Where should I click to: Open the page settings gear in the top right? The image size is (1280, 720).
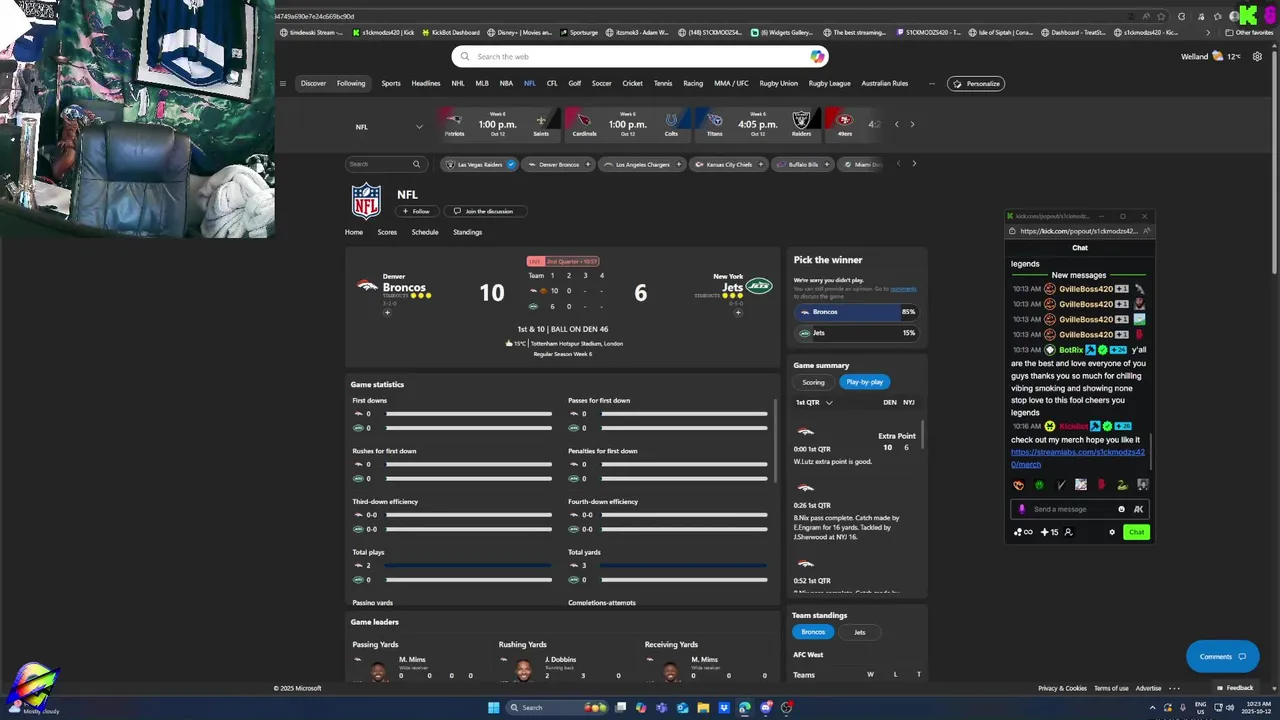click(x=1258, y=56)
